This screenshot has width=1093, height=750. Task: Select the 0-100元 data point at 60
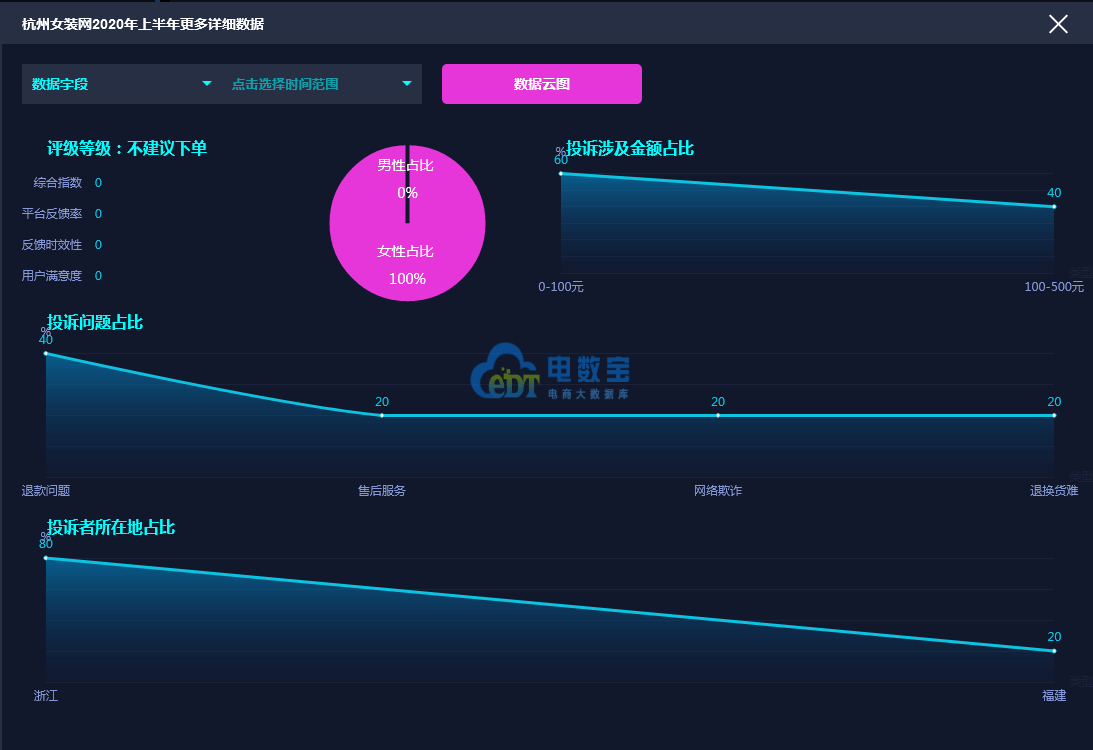[561, 174]
